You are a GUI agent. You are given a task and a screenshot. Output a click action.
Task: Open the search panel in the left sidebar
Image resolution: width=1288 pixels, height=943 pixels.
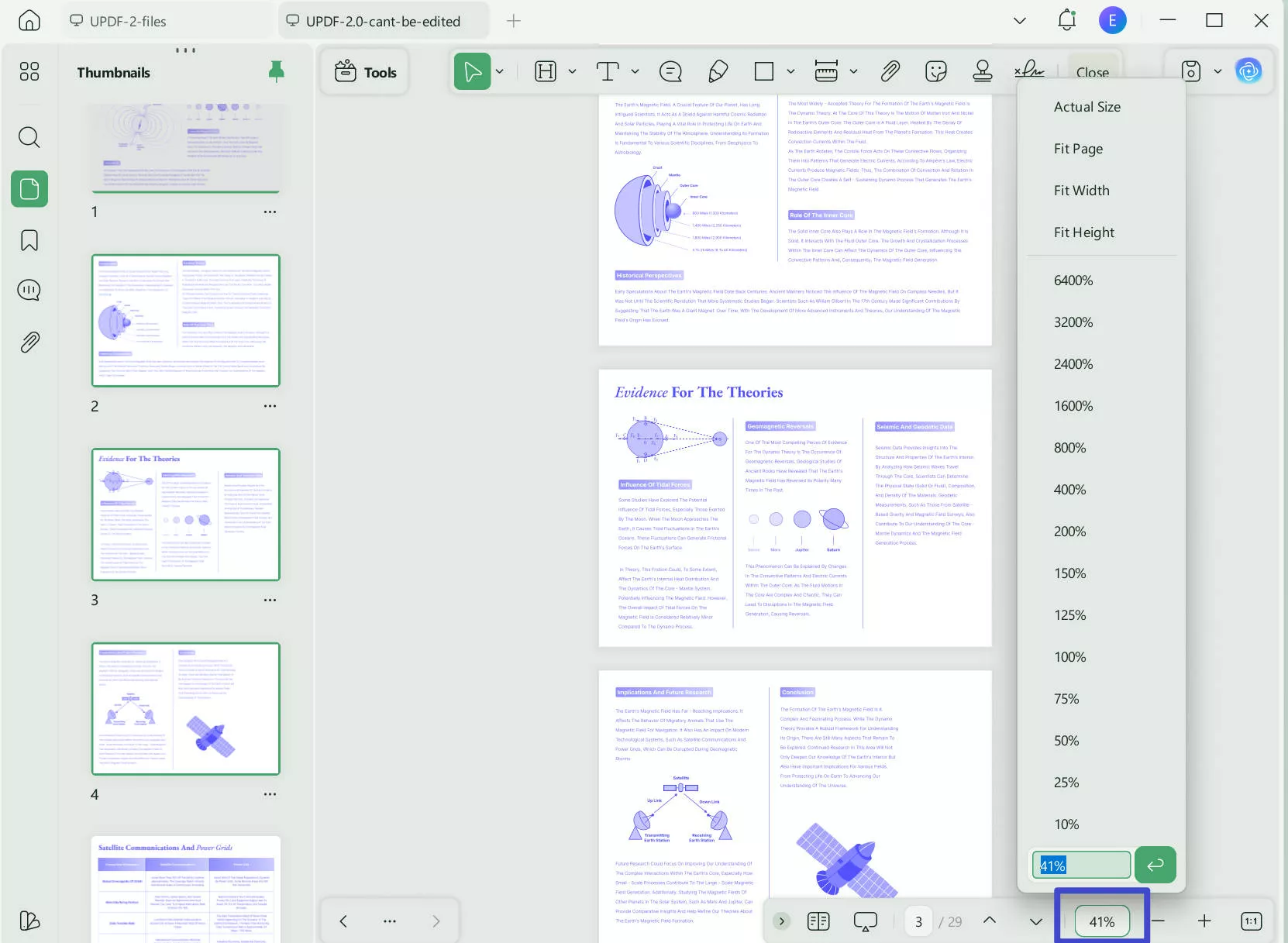tap(29, 137)
